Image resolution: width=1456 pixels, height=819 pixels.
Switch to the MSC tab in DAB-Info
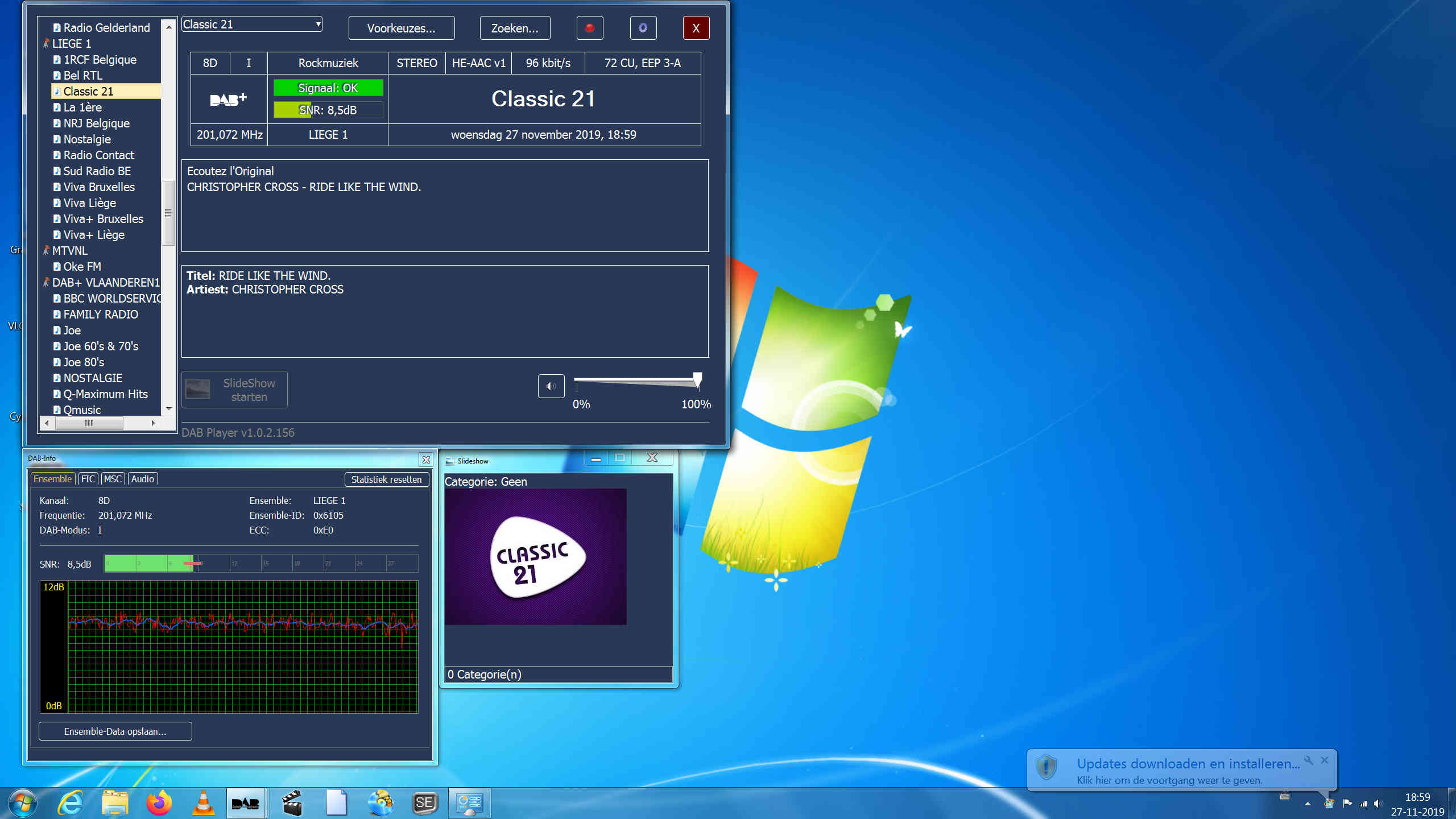pos(113,479)
